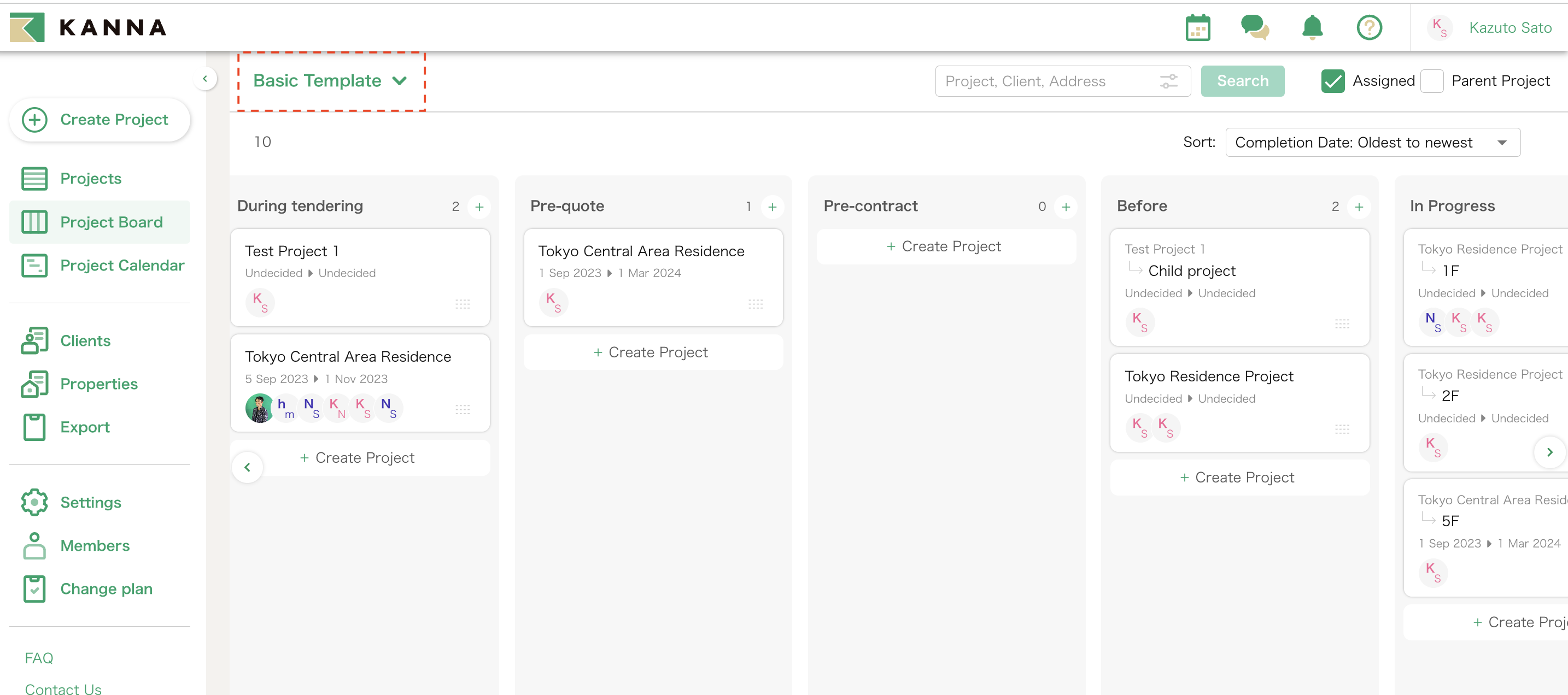Image resolution: width=1568 pixels, height=695 pixels.
Task: Add project to During tendering column
Action: 479,207
